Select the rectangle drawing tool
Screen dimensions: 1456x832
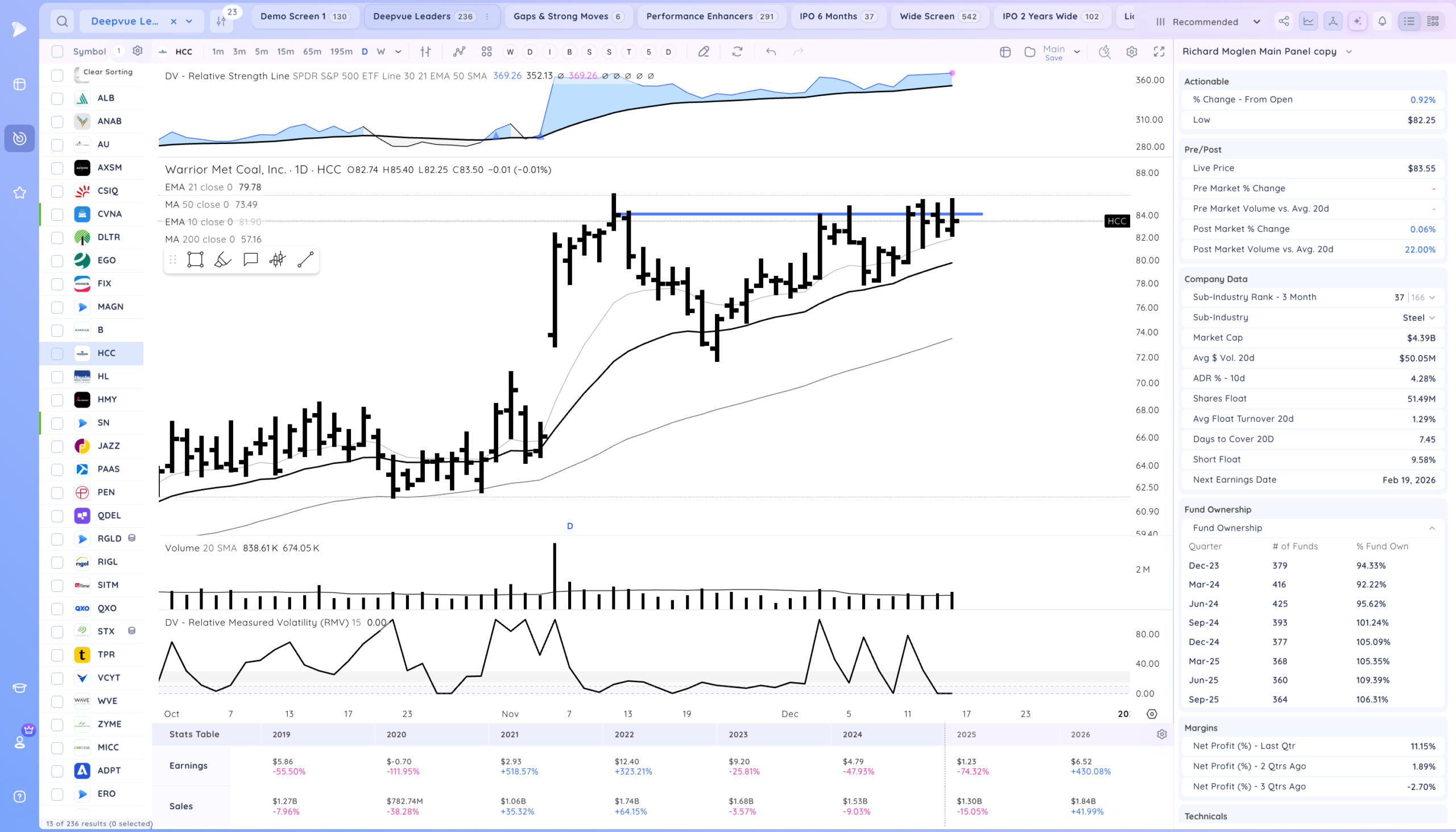pos(195,260)
